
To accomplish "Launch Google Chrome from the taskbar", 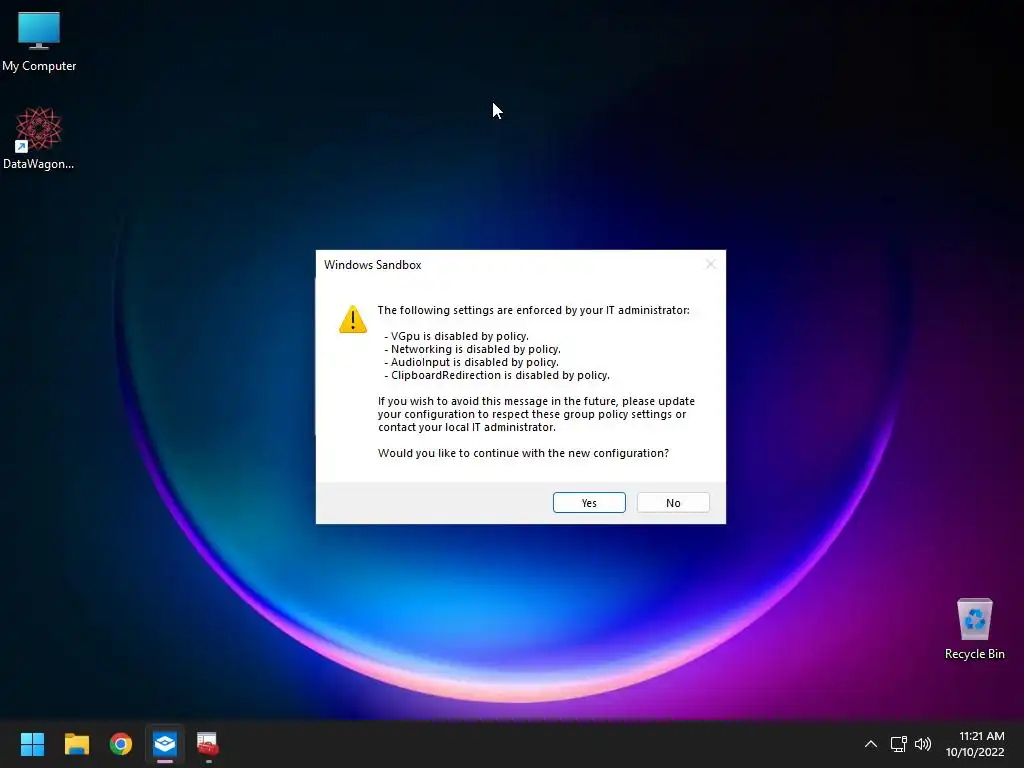I will coord(121,744).
